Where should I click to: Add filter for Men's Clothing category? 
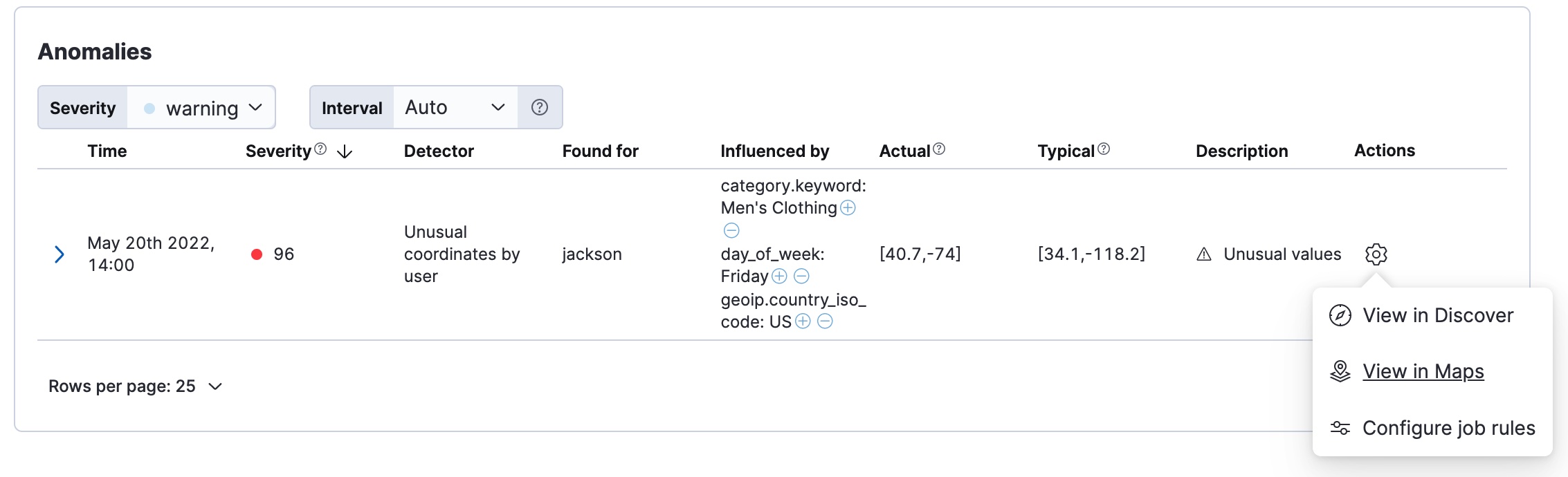[848, 208]
